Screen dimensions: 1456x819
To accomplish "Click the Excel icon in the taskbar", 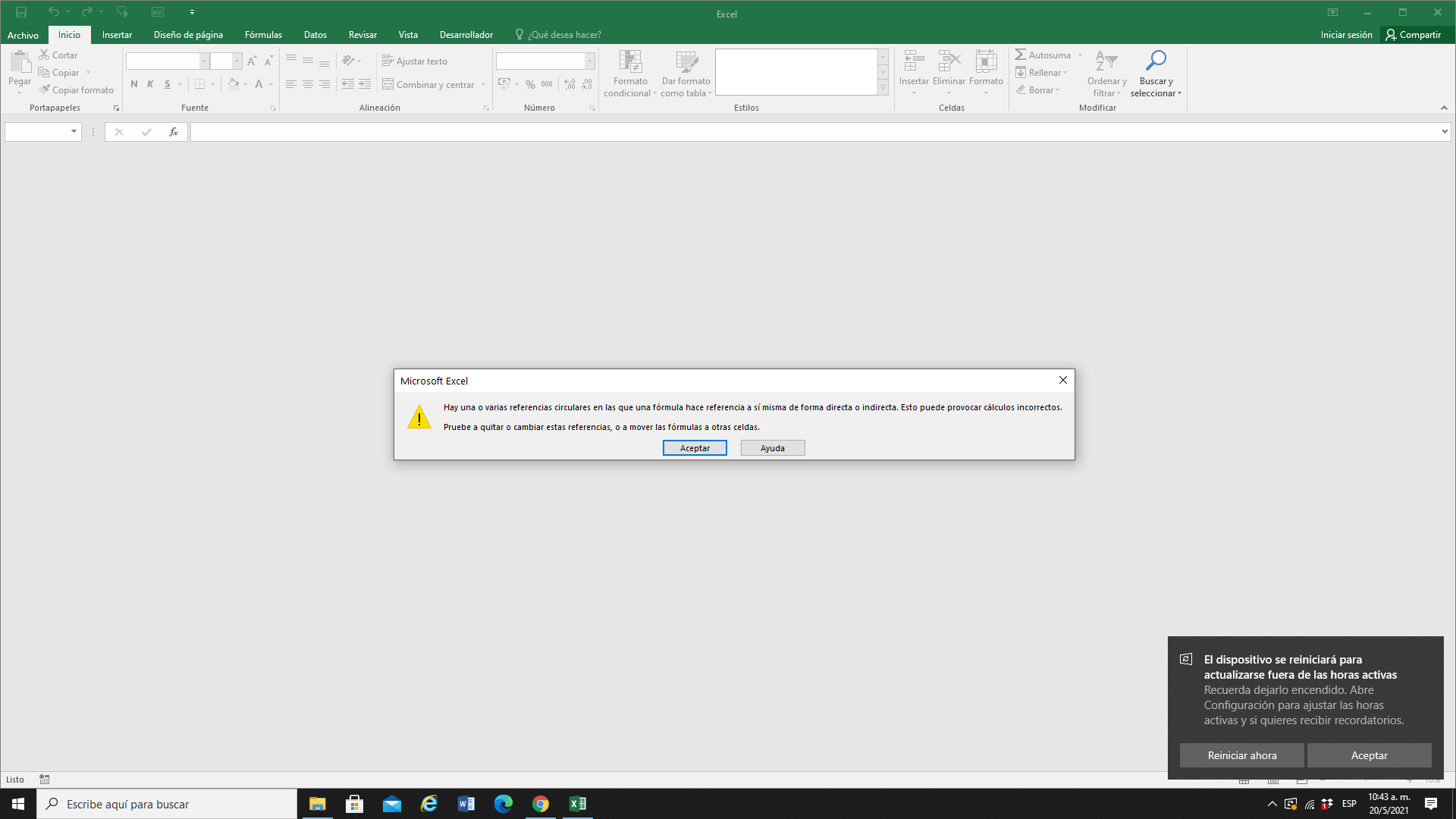I will (x=577, y=804).
